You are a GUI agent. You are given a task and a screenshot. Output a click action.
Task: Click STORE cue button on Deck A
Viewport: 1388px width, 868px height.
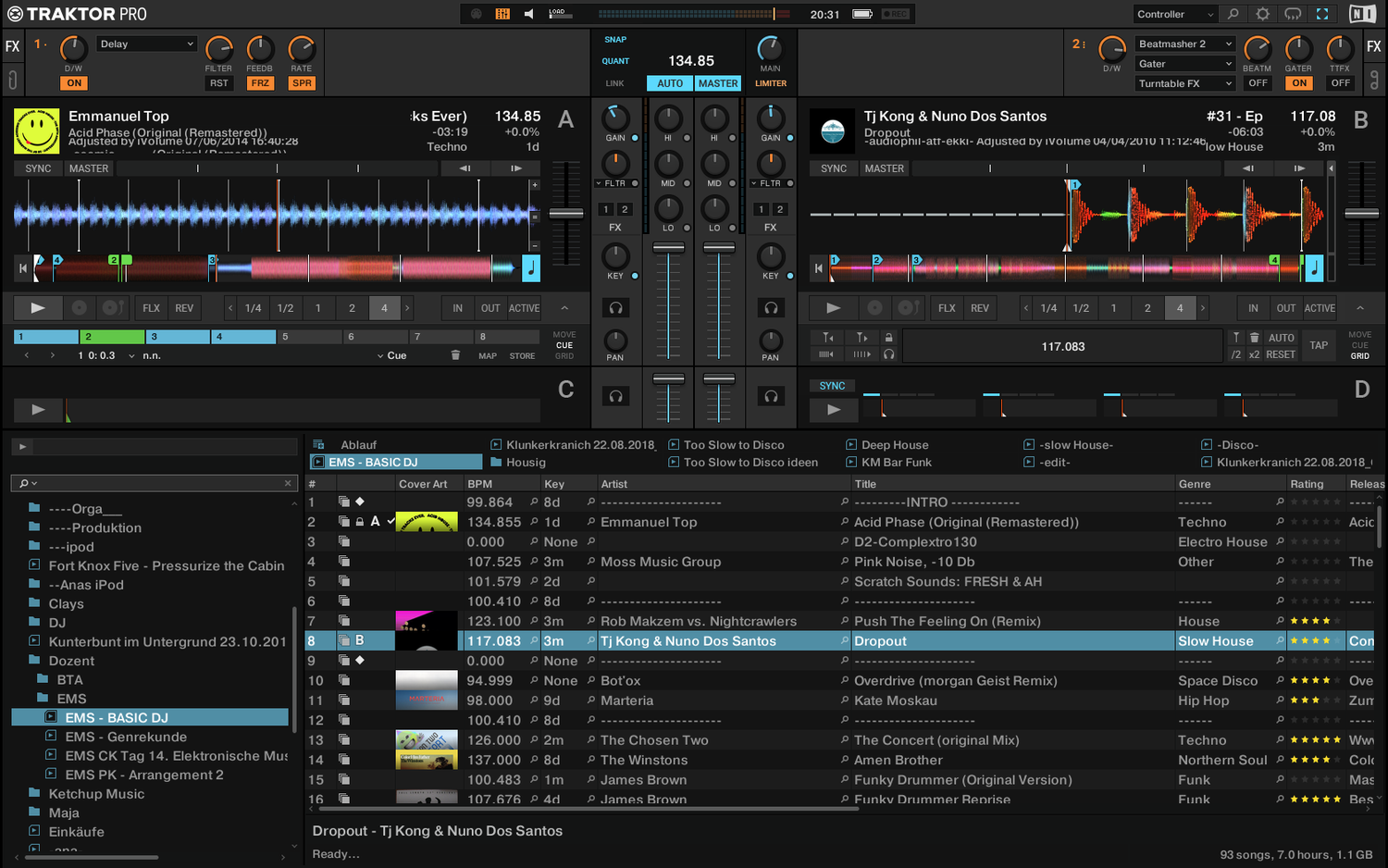522,356
